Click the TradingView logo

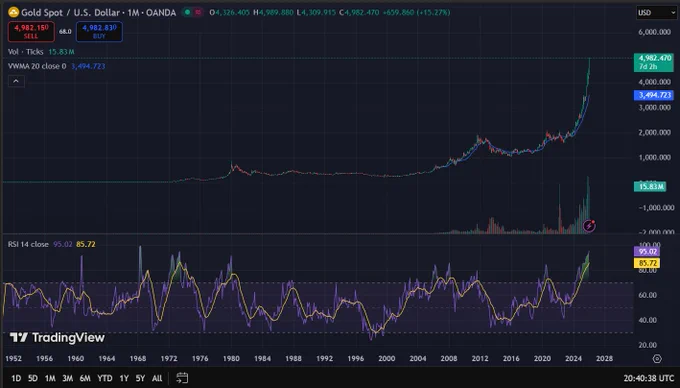pyautogui.click(x=57, y=337)
